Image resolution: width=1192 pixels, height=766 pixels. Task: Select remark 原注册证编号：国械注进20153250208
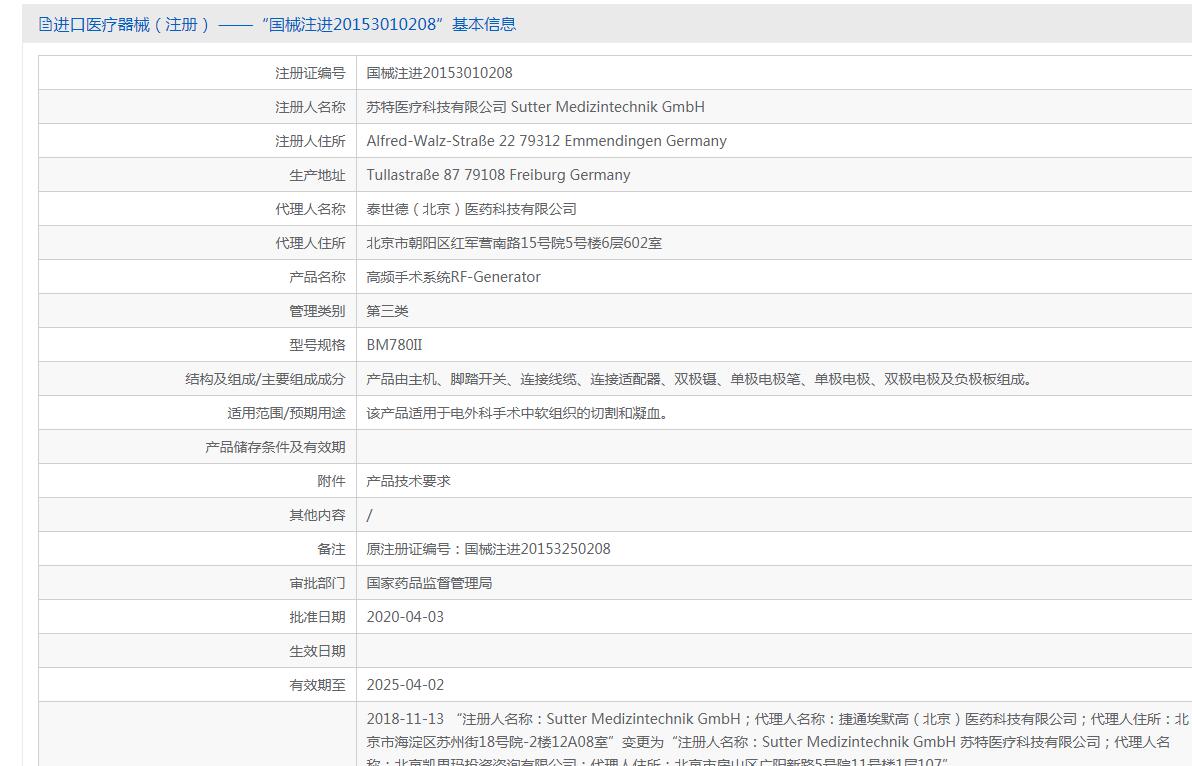[489, 549]
